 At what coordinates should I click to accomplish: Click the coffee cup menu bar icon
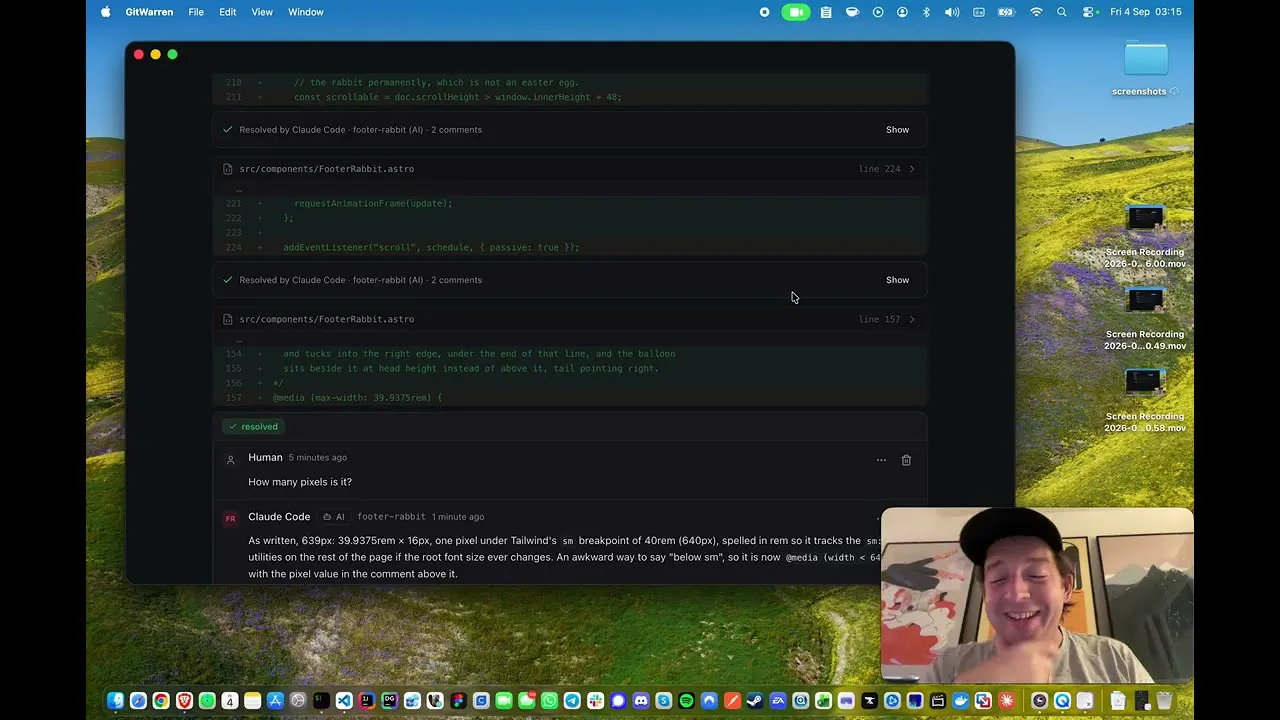(852, 12)
